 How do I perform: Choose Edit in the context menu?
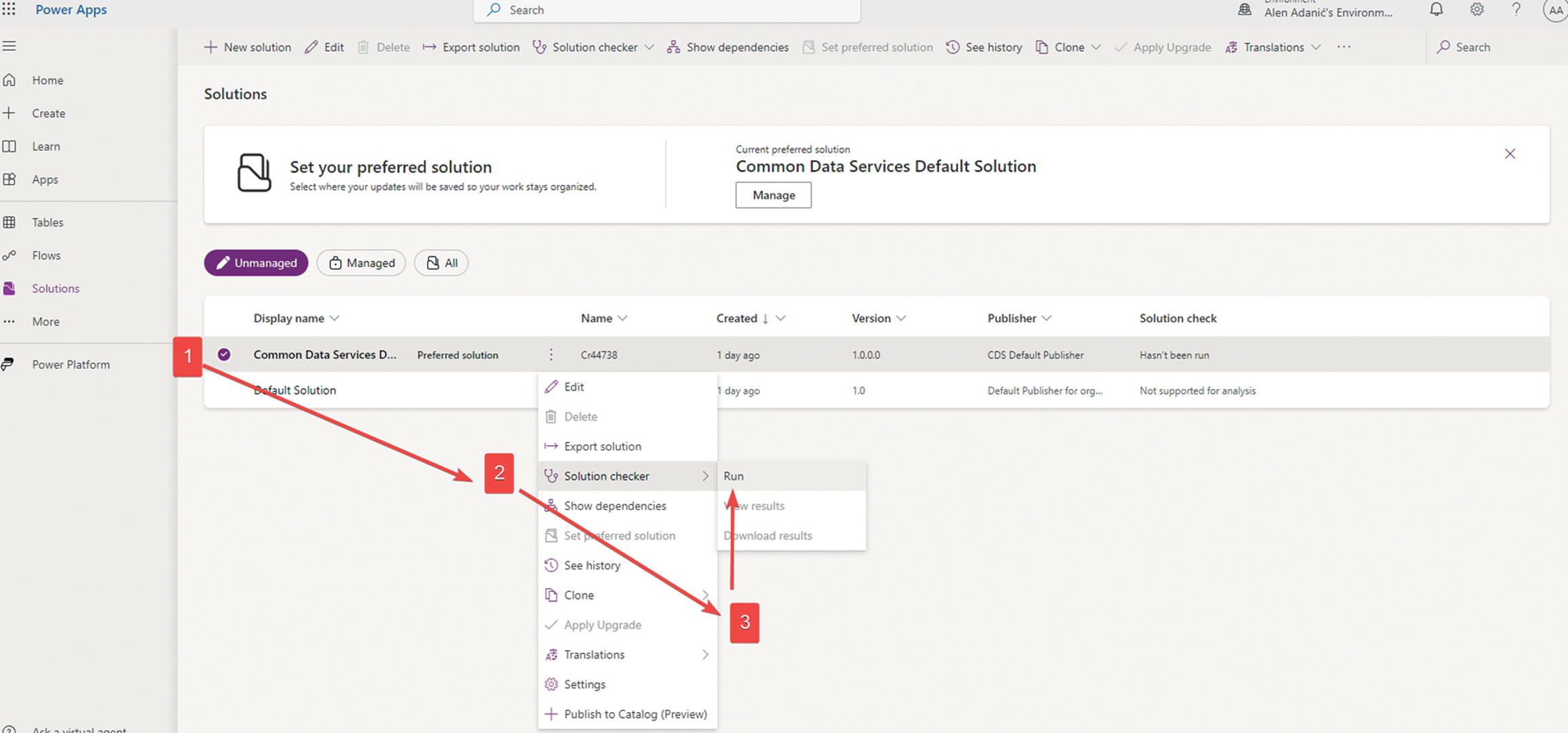pos(627,387)
